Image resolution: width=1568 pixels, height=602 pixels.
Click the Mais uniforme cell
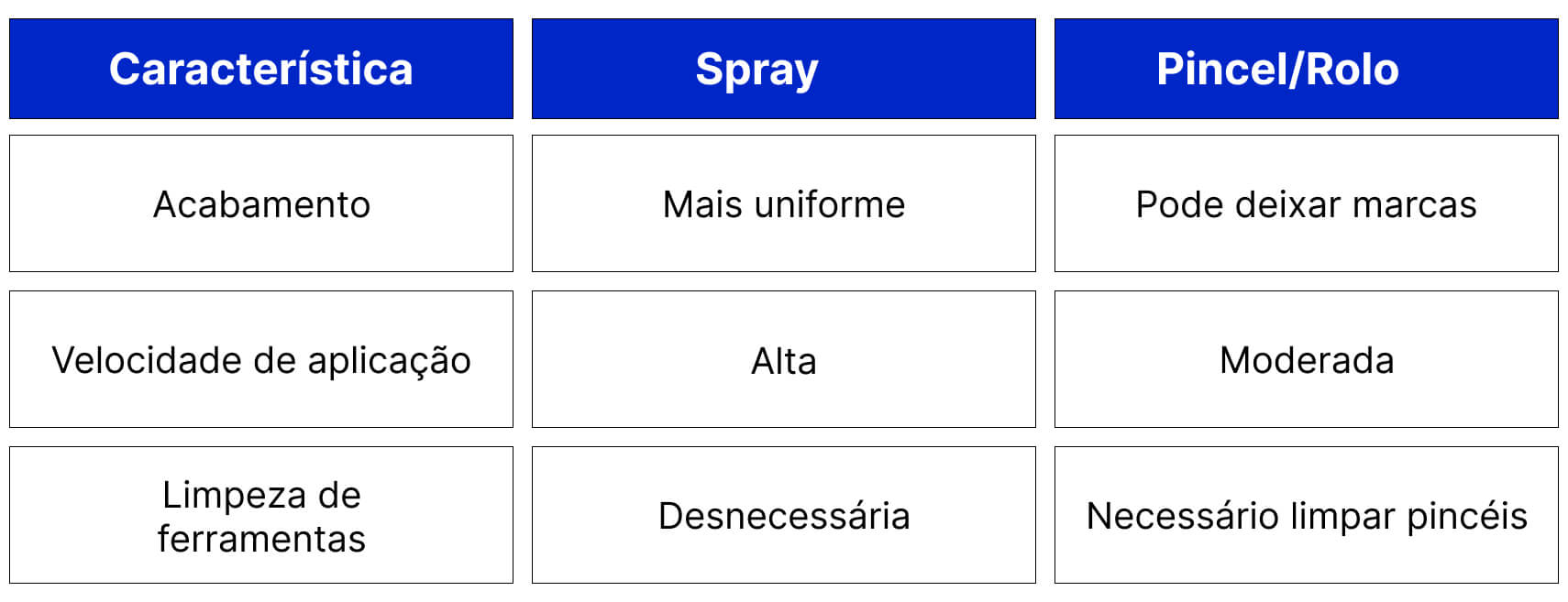point(783,203)
